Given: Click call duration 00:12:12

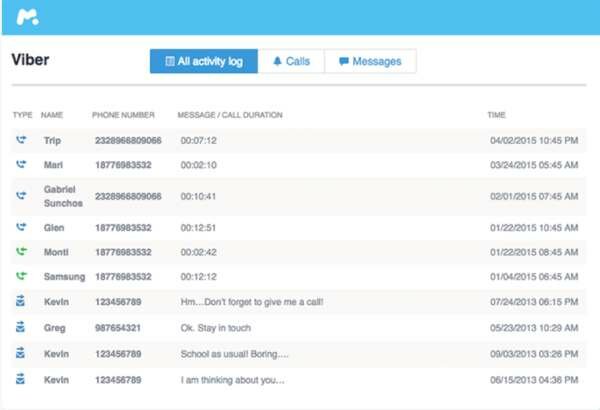Looking at the screenshot, I should click(199, 277).
